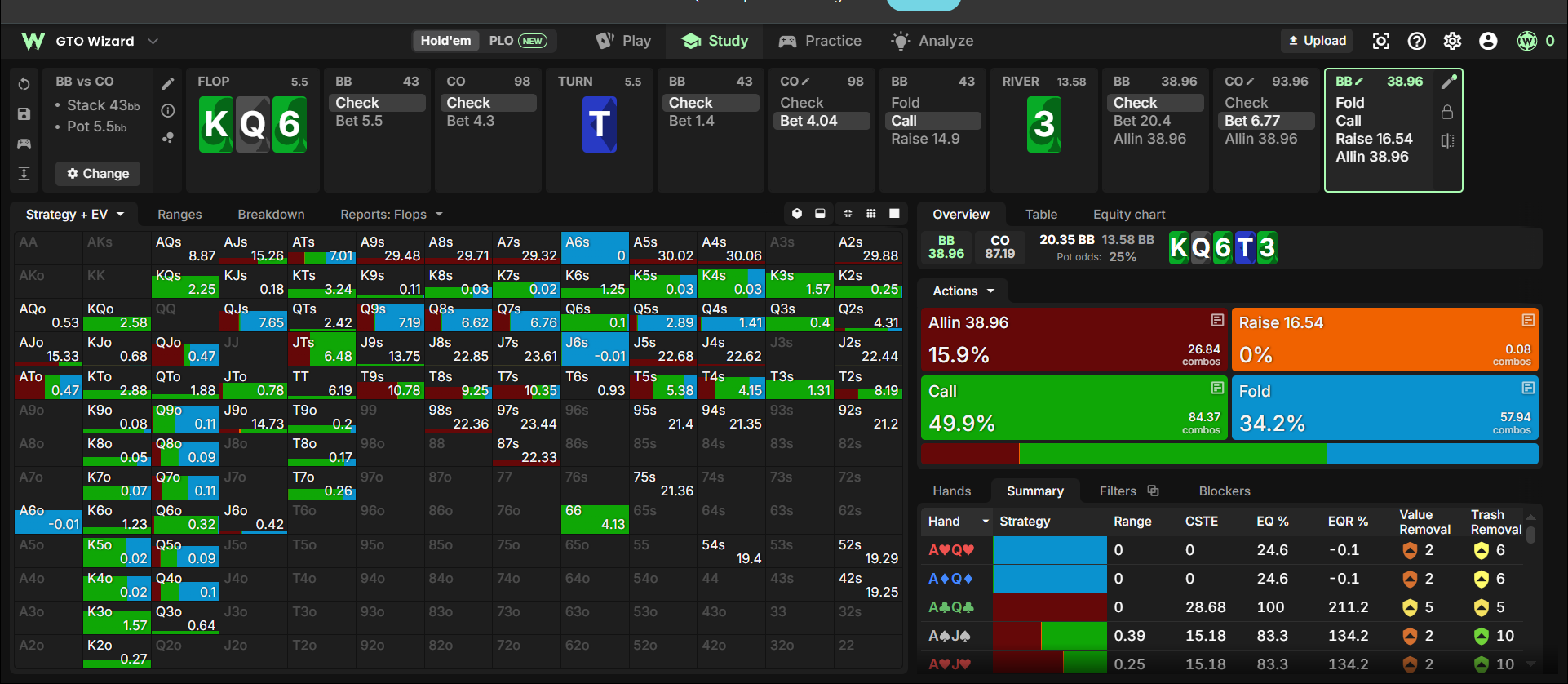Click the pencil edit icon beside BB vs CO
This screenshot has width=1568, height=684.
167,84
